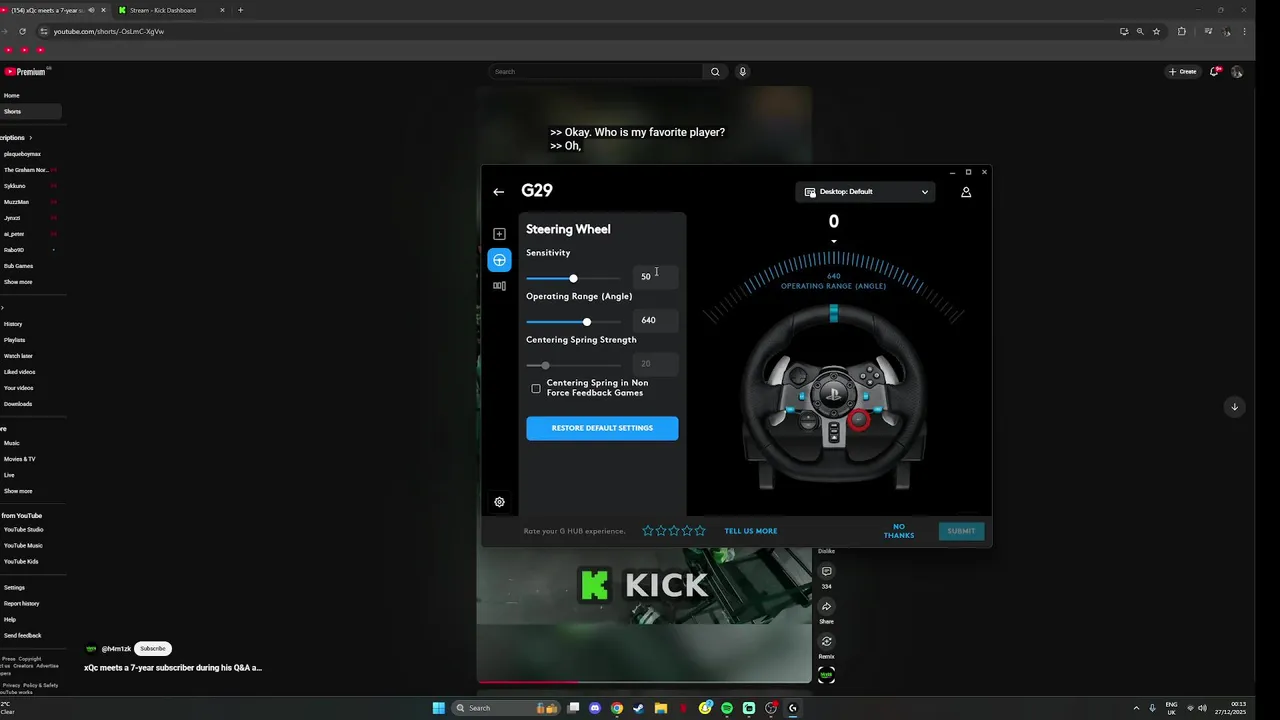The image size is (1280, 720).
Task: Rate G HUB one star
Action: [648, 531]
